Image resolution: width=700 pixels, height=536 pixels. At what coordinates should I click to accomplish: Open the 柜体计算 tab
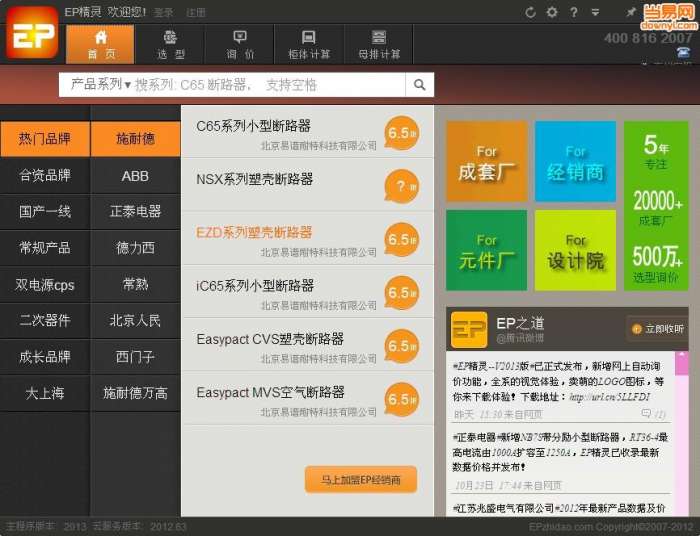[309, 44]
